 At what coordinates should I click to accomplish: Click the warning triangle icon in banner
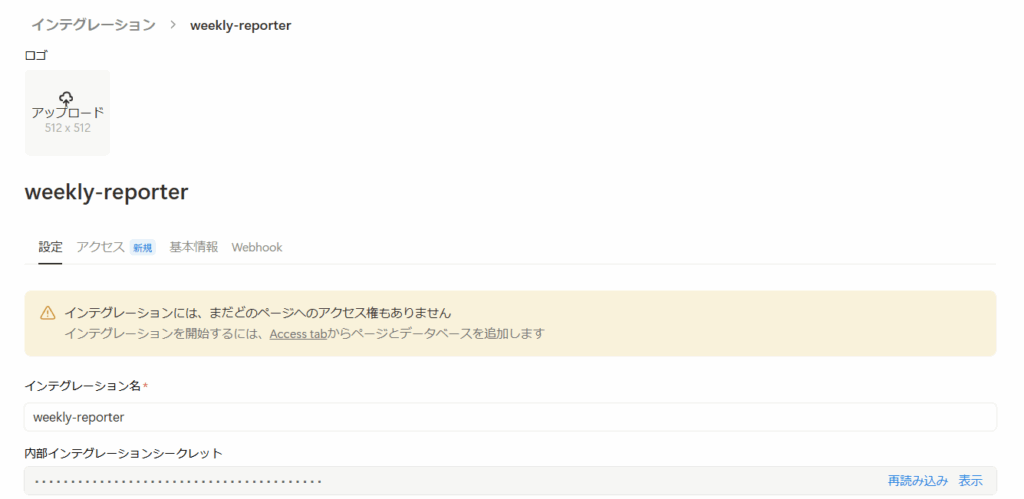click(48, 313)
